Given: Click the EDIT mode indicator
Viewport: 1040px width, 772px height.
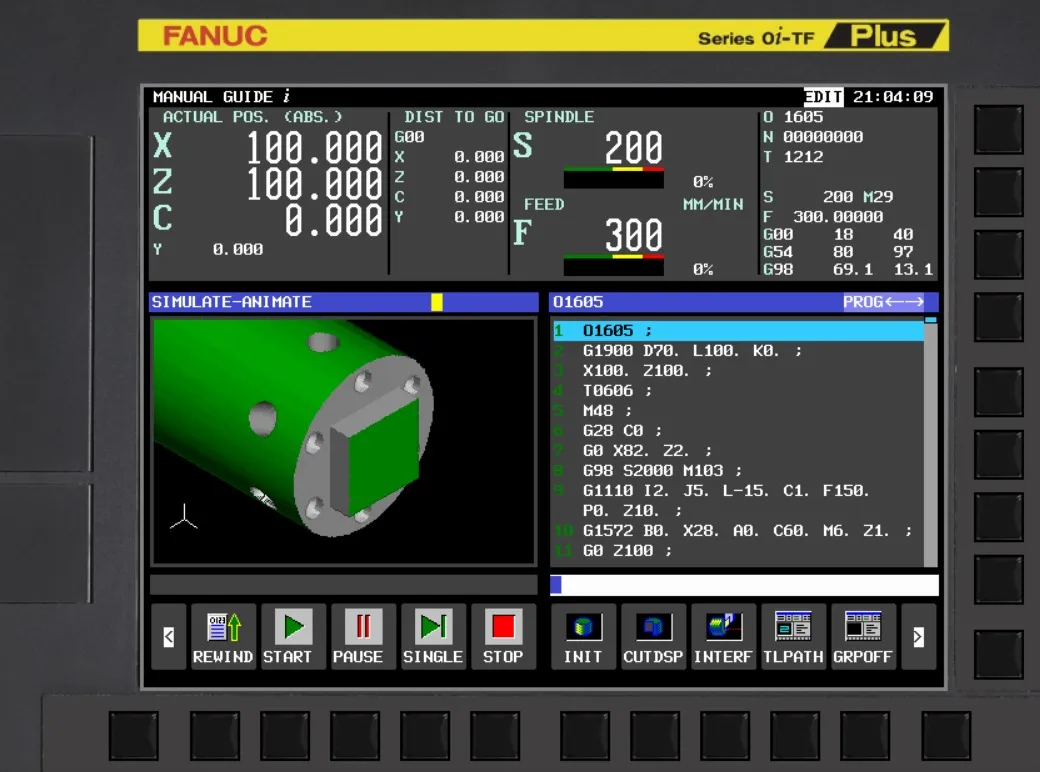Looking at the screenshot, I should (x=823, y=97).
